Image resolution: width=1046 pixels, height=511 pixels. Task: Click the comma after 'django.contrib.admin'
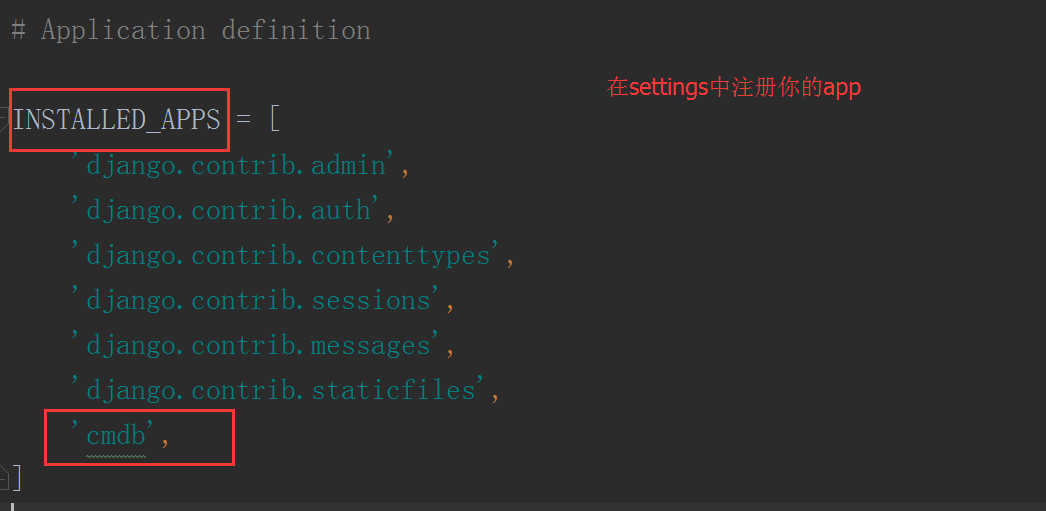(x=405, y=168)
